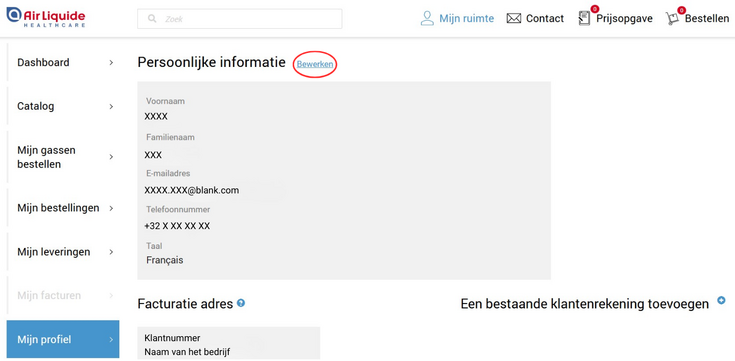735x361 pixels.
Task: Click the Klantnummer label
Action: coord(172,338)
